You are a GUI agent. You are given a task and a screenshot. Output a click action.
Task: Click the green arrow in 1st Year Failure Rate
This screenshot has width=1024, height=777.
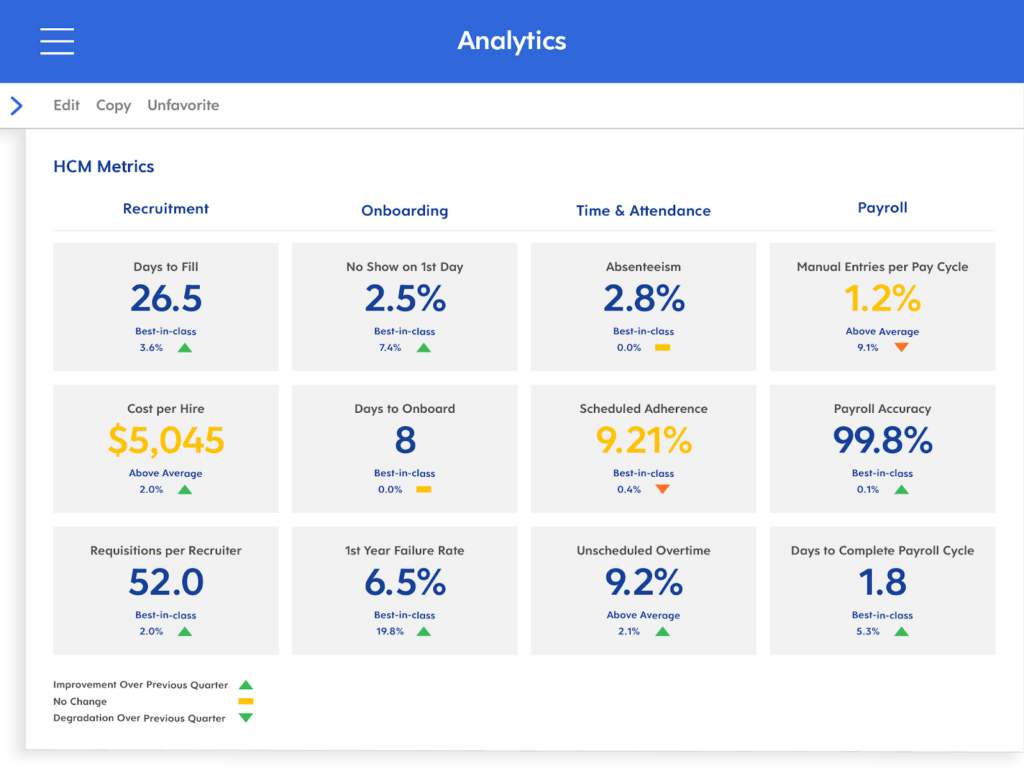click(423, 632)
